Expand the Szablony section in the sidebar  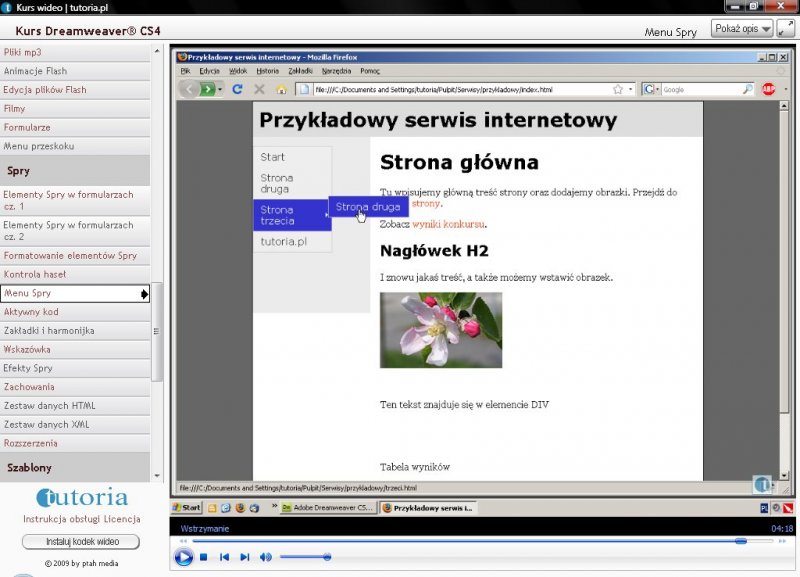click(30, 467)
